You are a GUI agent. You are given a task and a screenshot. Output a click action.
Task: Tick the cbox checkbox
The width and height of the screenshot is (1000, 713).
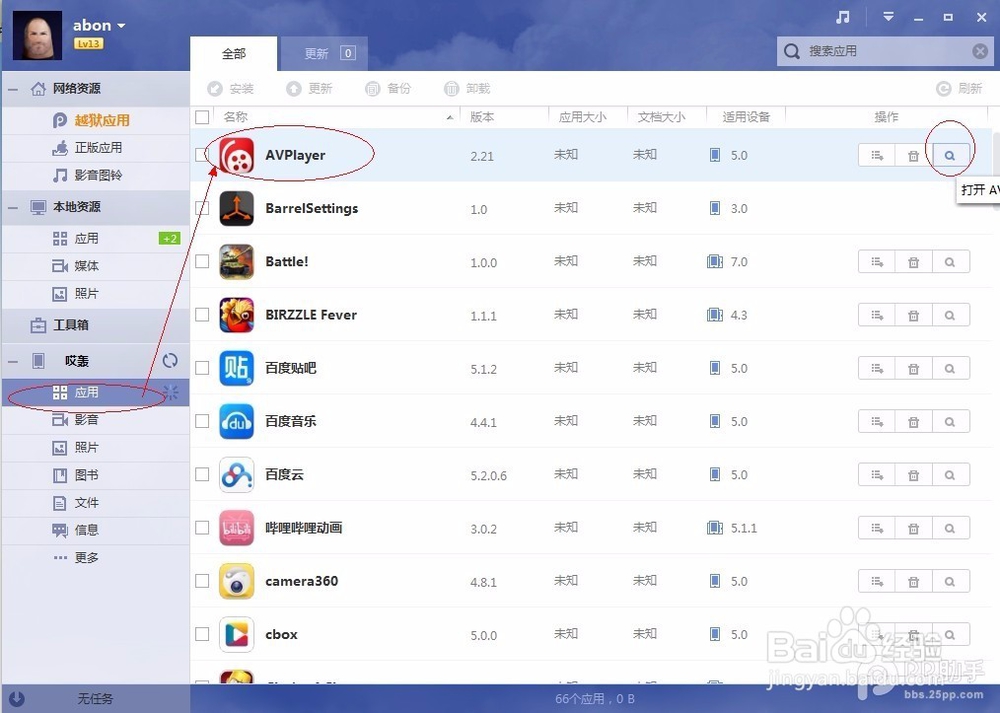tap(202, 634)
